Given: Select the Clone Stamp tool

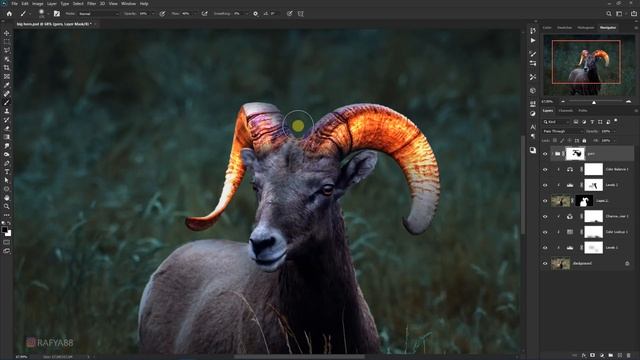Looking at the screenshot, I should (7, 111).
